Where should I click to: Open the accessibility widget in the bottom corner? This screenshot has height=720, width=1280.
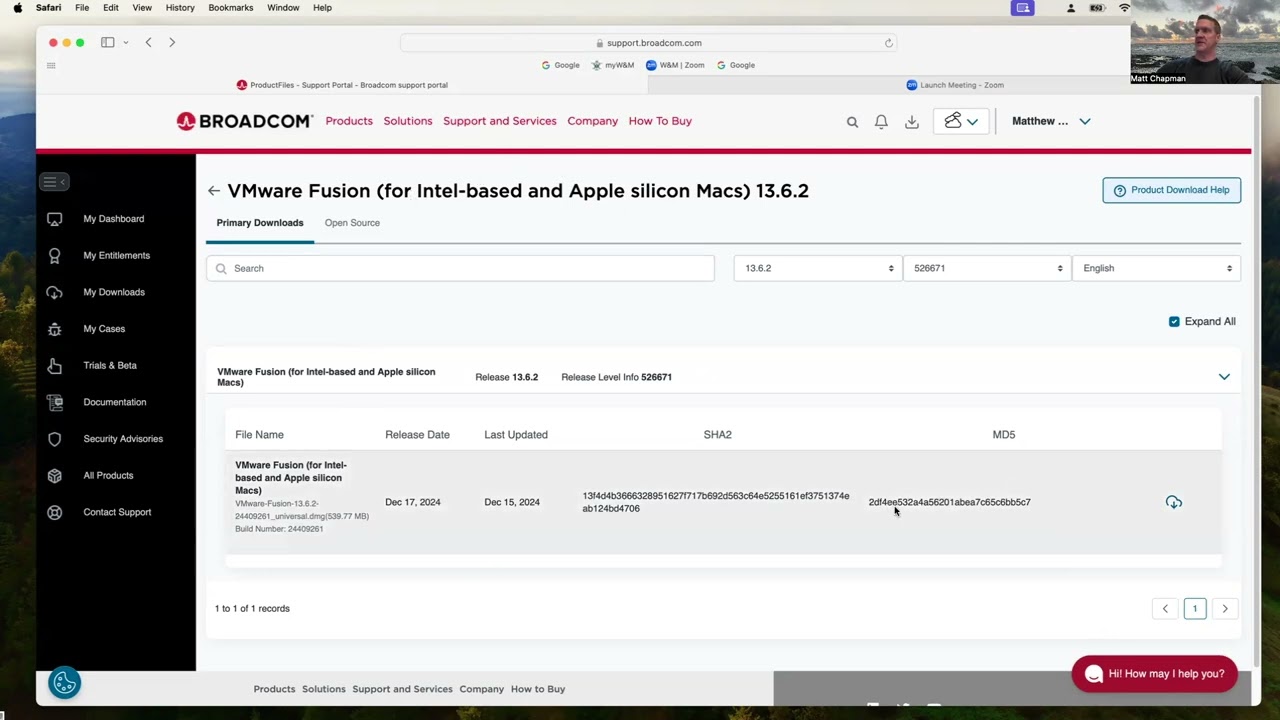click(x=64, y=682)
